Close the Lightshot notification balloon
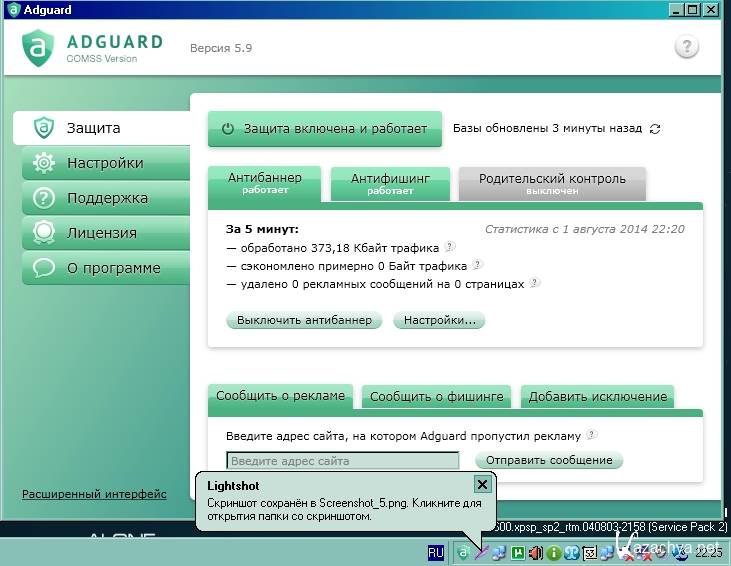Image resolution: width=731 pixels, height=566 pixels. 482,485
